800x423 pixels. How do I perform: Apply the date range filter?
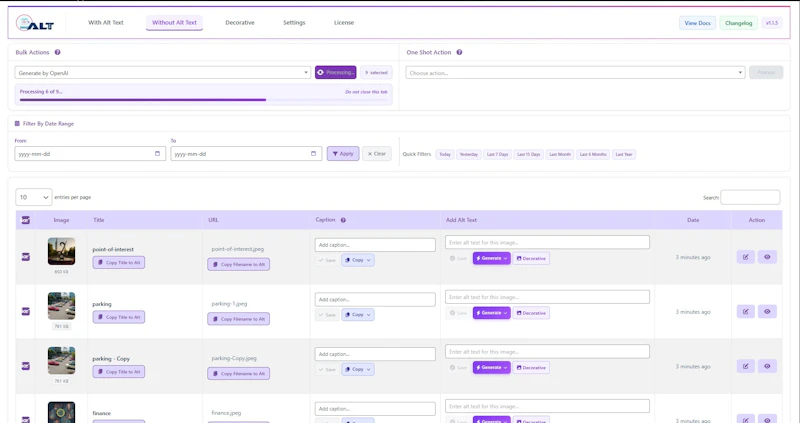click(343, 154)
